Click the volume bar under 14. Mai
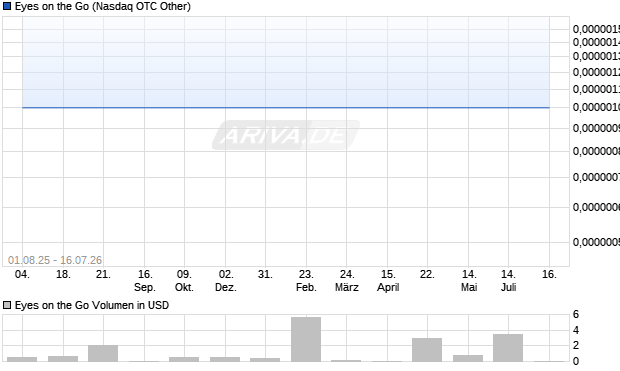This screenshot has height=371, width=620. [468, 358]
